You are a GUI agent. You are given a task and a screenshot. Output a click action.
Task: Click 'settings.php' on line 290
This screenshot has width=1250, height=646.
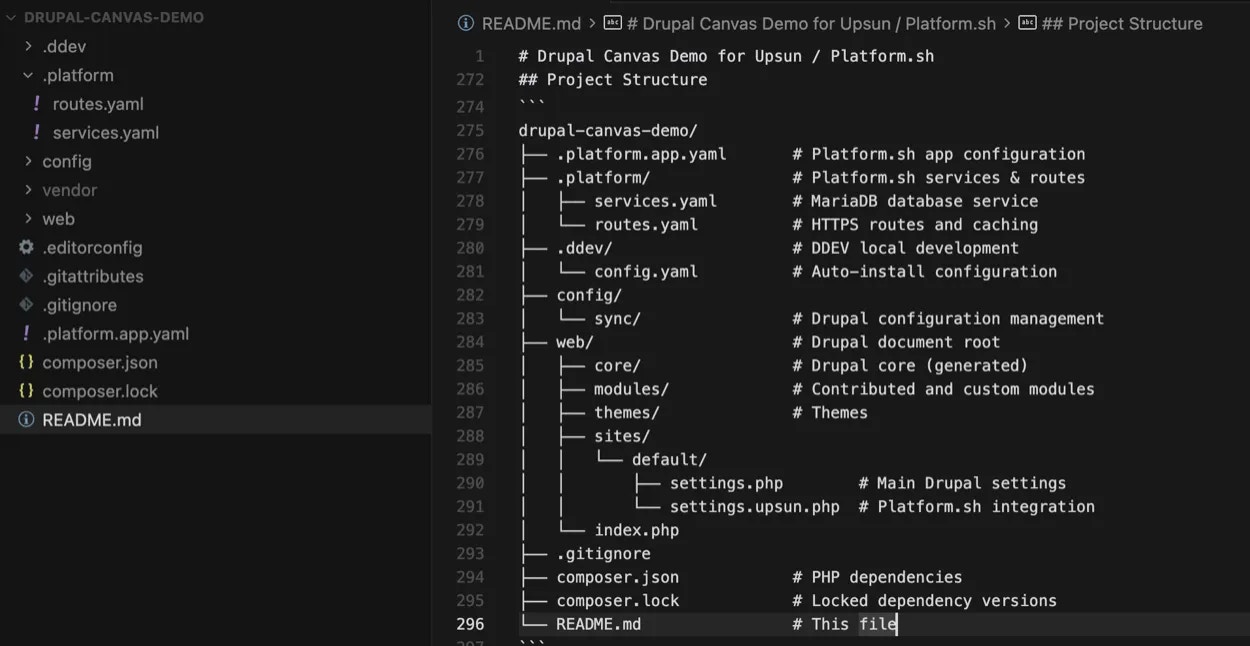pyautogui.click(x=726, y=483)
